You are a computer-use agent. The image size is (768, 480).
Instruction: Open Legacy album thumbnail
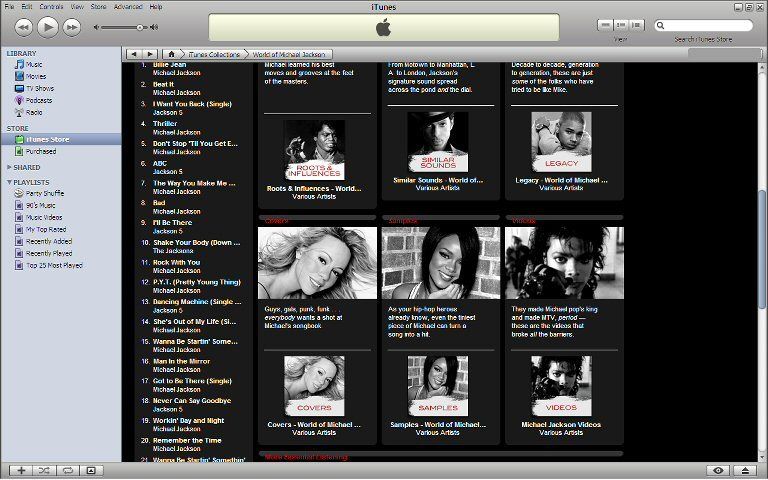pyautogui.click(x=561, y=142)
